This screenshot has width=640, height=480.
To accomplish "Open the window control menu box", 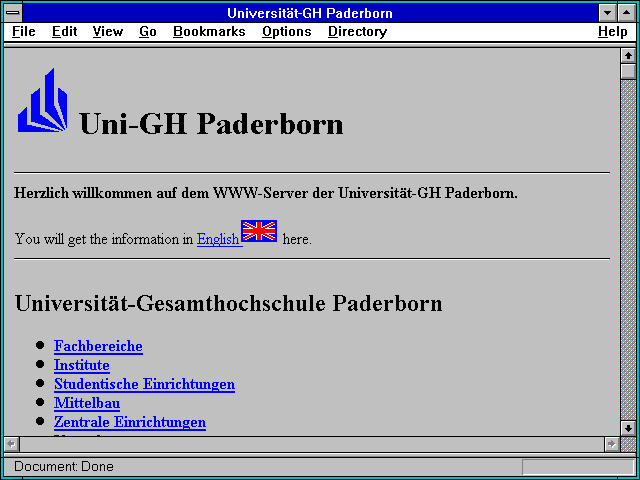I will point(13,13).
